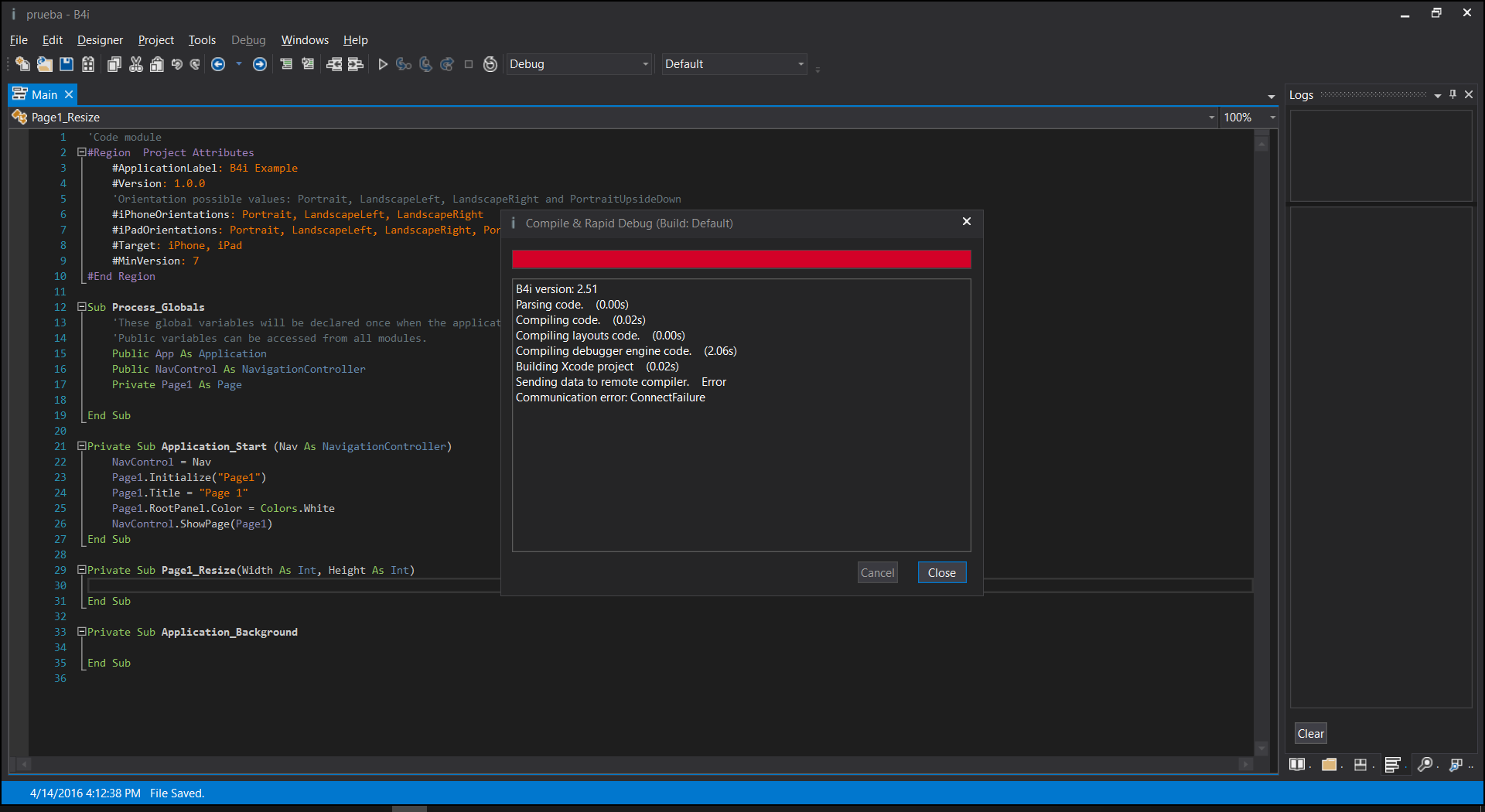This screenshot has width=1485, height=812.
Task: Click the Restart circular arrow icon
Action: tap(490, 64)
